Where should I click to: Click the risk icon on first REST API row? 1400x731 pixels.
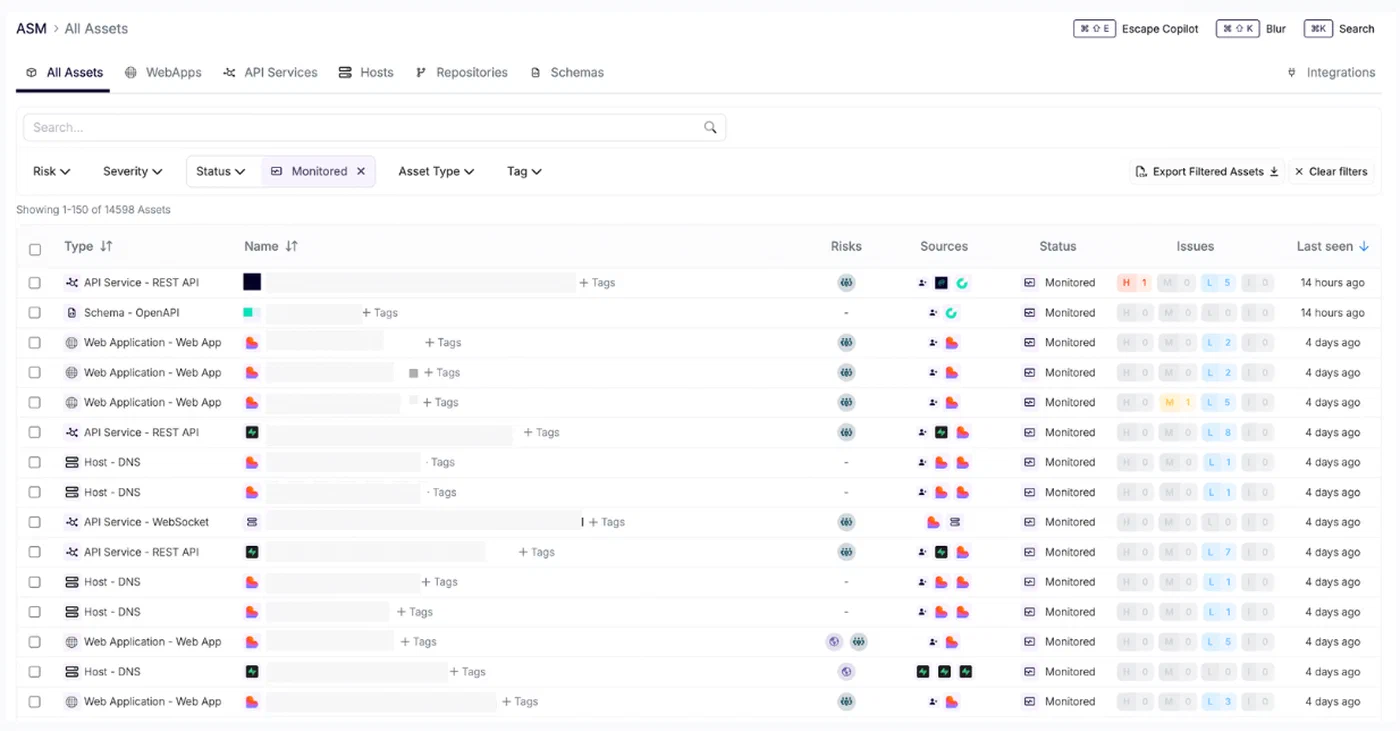[846, 283]
